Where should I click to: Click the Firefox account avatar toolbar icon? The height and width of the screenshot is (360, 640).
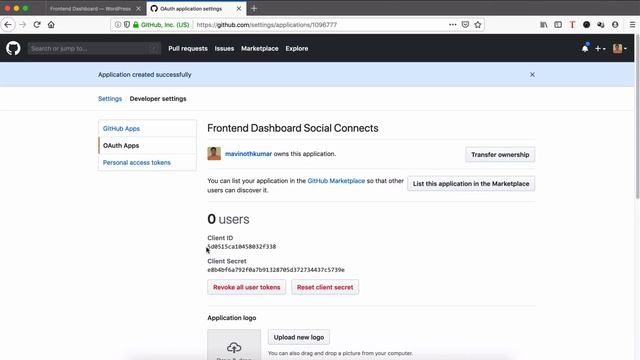615,24
